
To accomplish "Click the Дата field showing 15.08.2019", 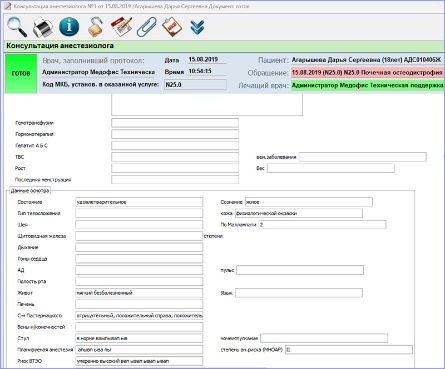I will click(207, 60).
